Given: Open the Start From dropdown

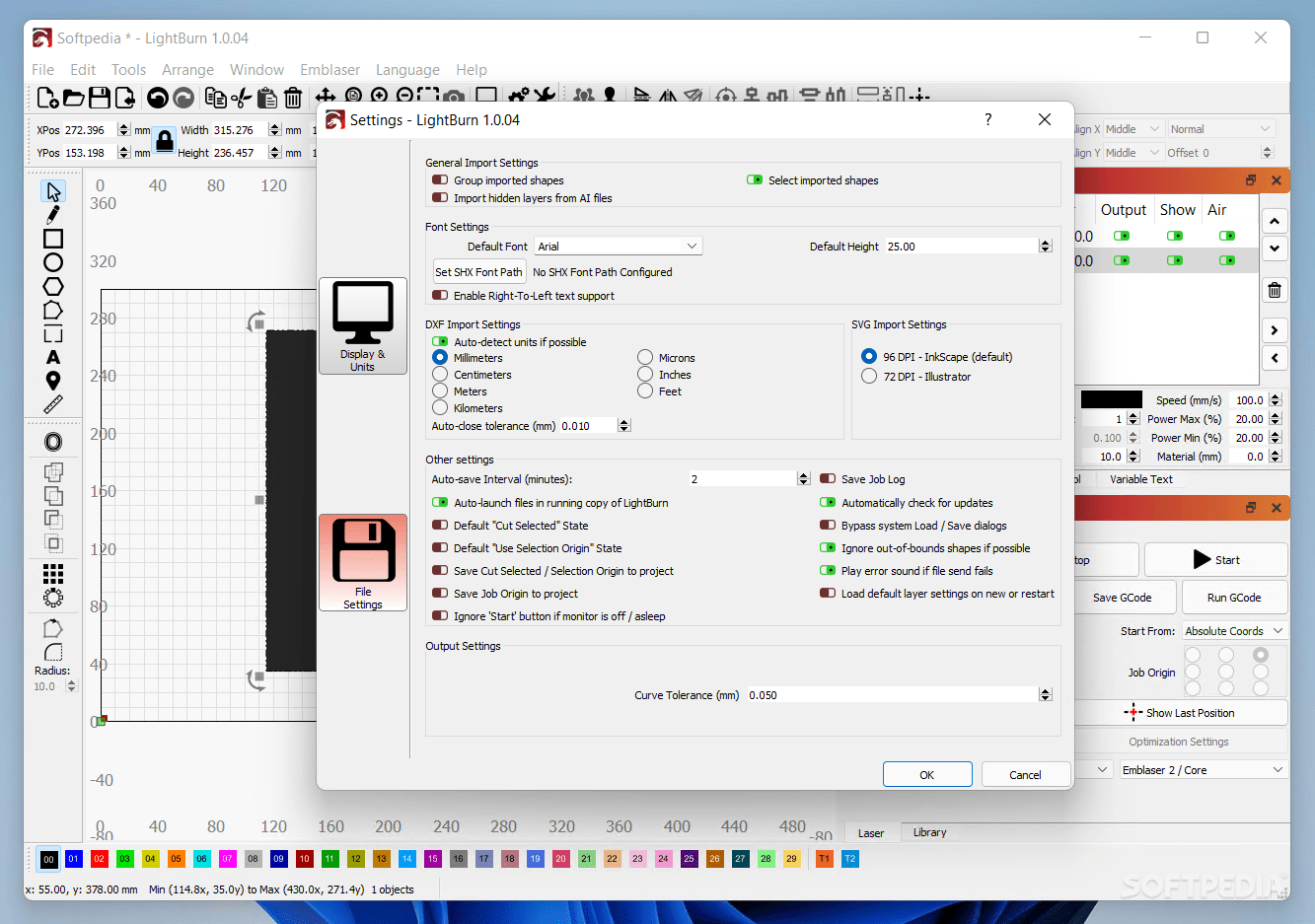Looking at the screenshot, I should [x=1233, y=630].
